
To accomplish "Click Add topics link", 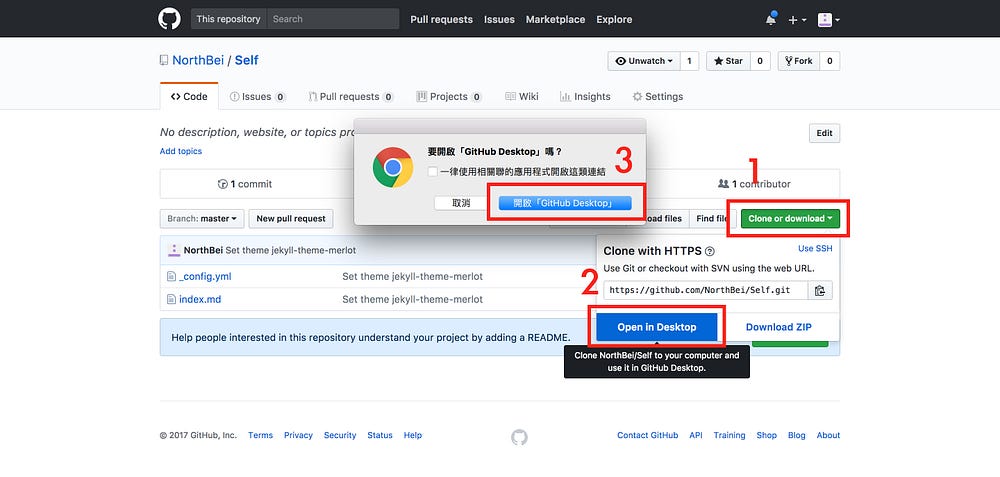I will (x=180, y=151).
